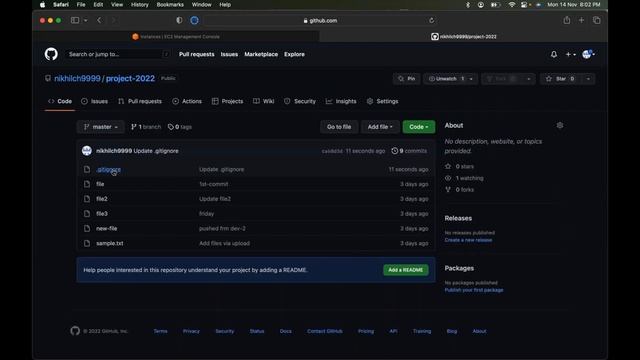This screenshot has height=360, width=640.
Task: Go to Marketplace
Action: pyautogui.click(x=261, y=54)
